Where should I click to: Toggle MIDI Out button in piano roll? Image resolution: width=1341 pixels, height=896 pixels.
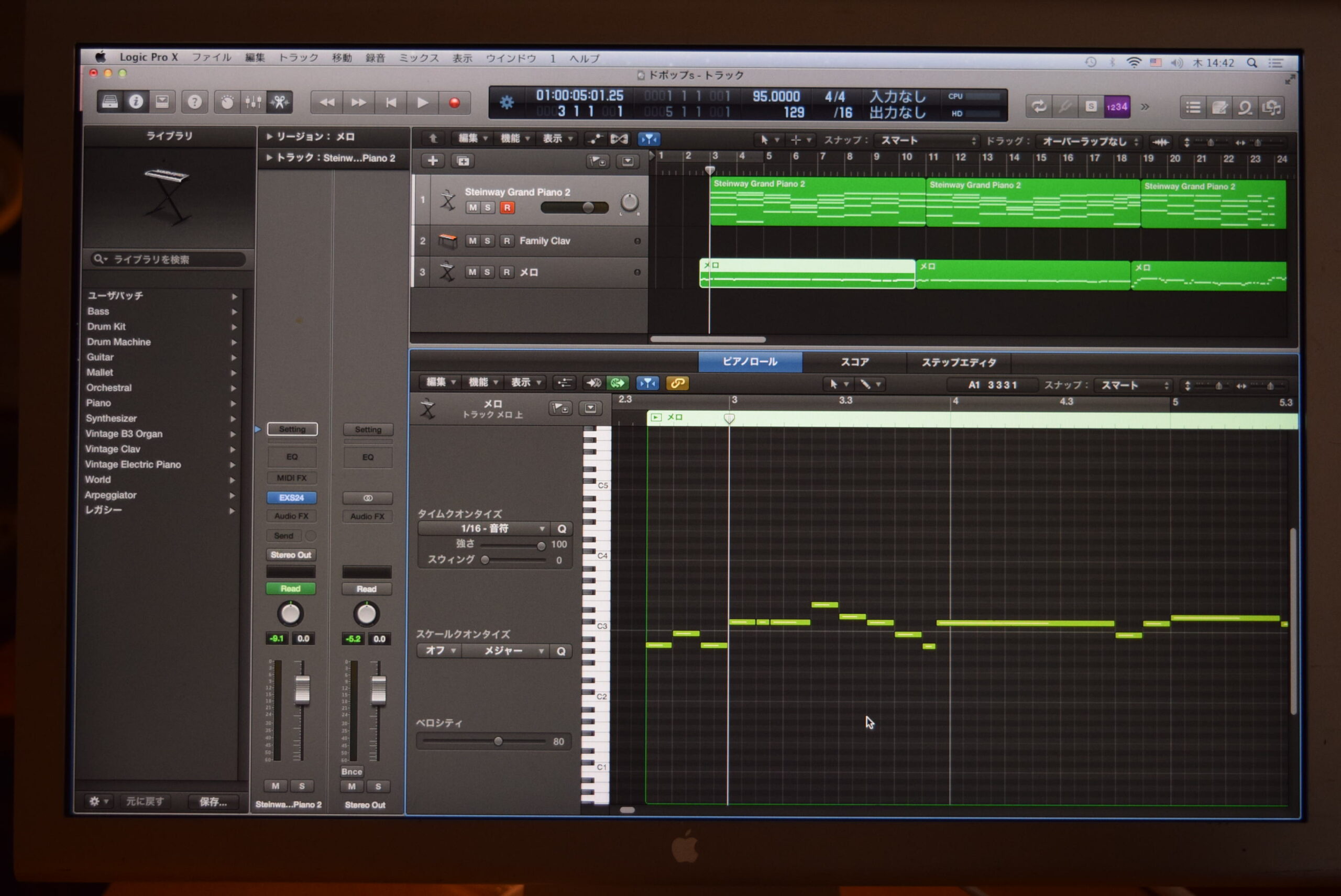click(618, 383)
